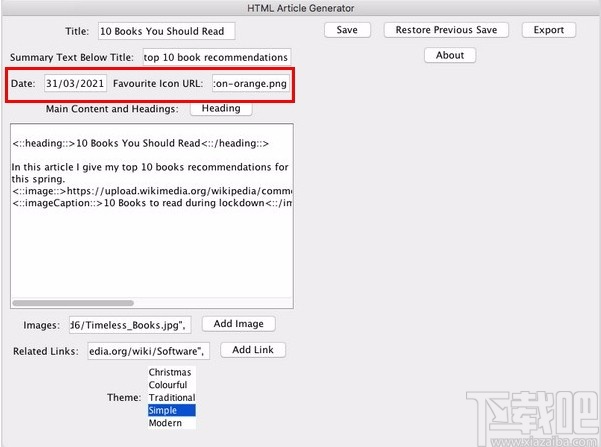Click the image URL line in content
Screen dimensions: 601x447
(152, 191)
